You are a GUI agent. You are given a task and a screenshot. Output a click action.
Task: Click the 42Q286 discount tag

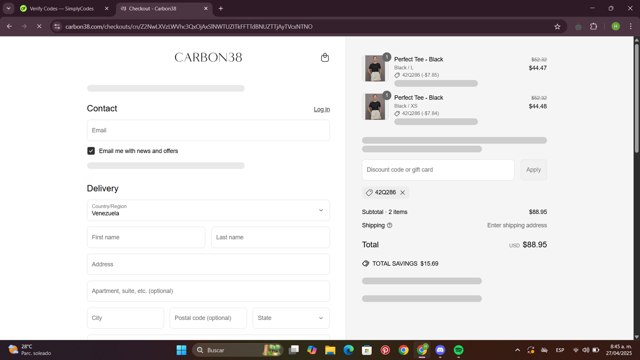385,193
